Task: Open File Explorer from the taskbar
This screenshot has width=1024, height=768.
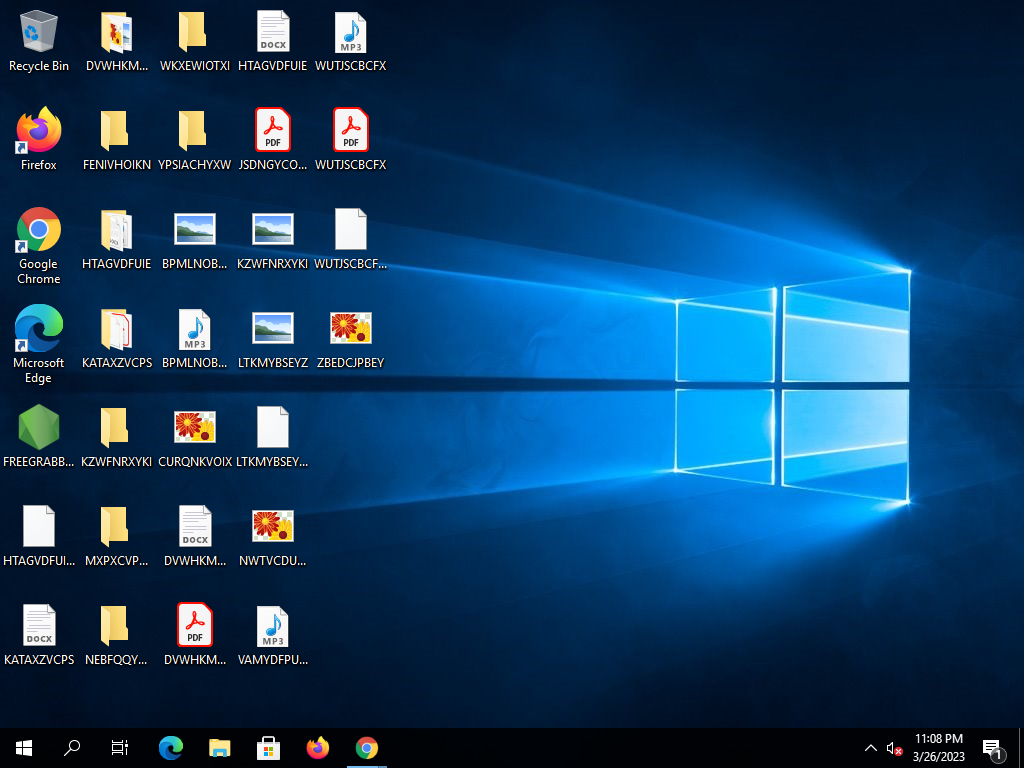Action: (x=220, y=747)
